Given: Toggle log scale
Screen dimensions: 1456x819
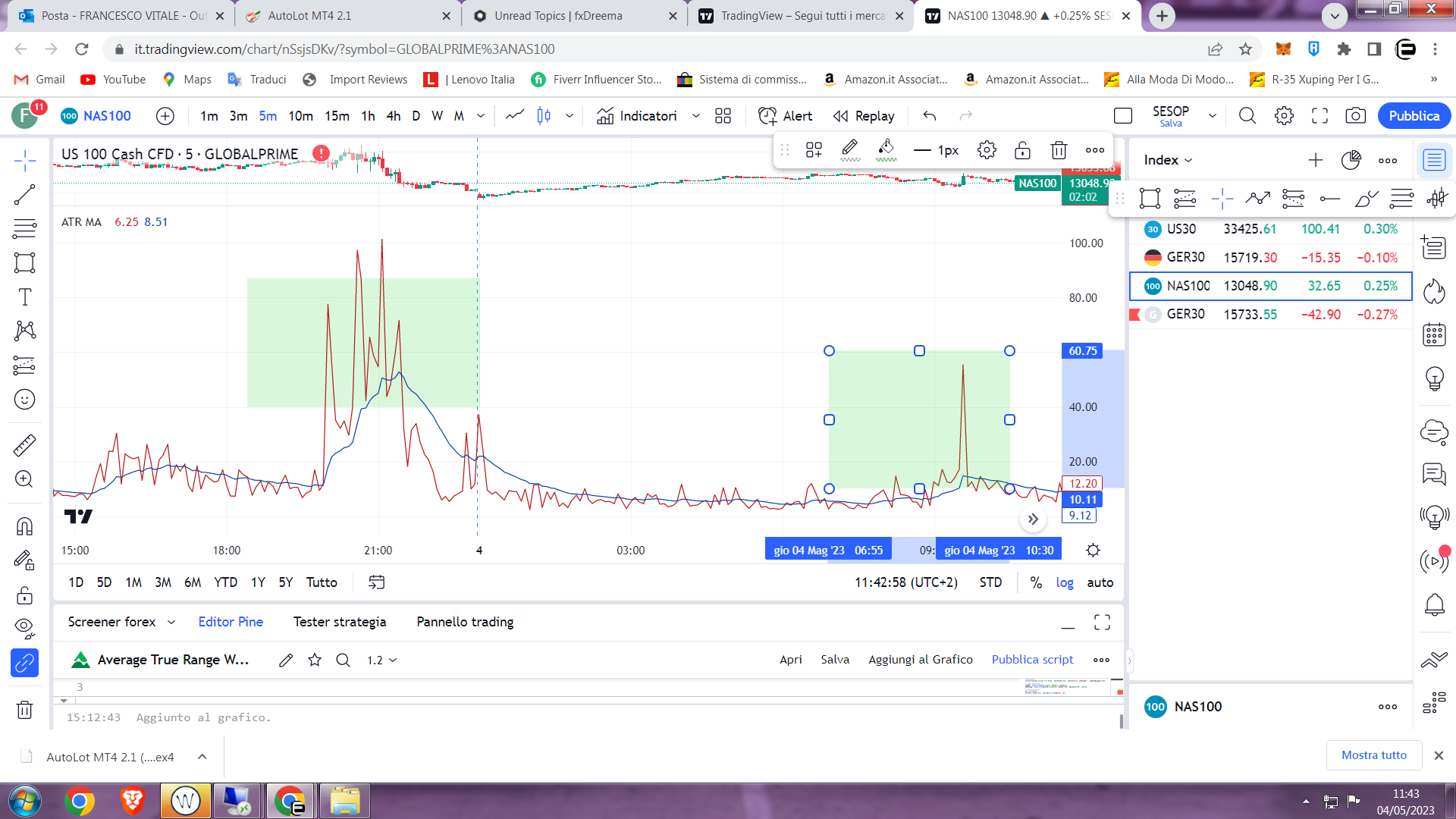Looking at the screenshot, I should (x=1065, y=582).
